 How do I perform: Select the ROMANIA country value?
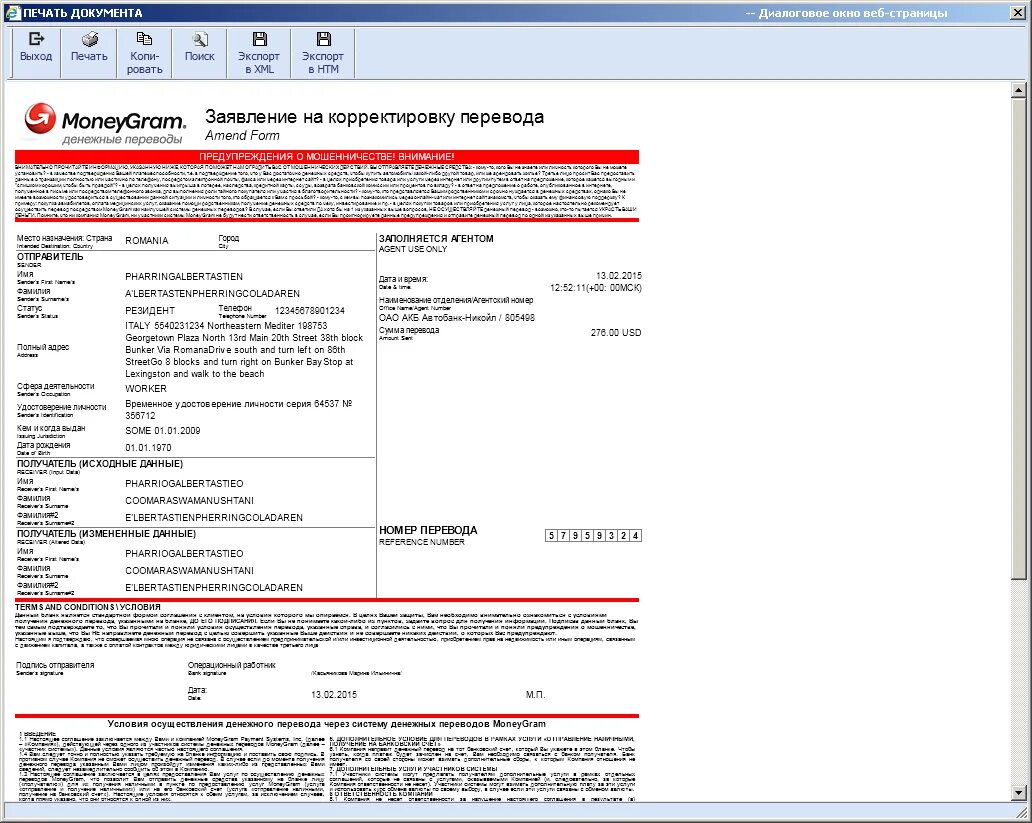[x=147, y=241]
